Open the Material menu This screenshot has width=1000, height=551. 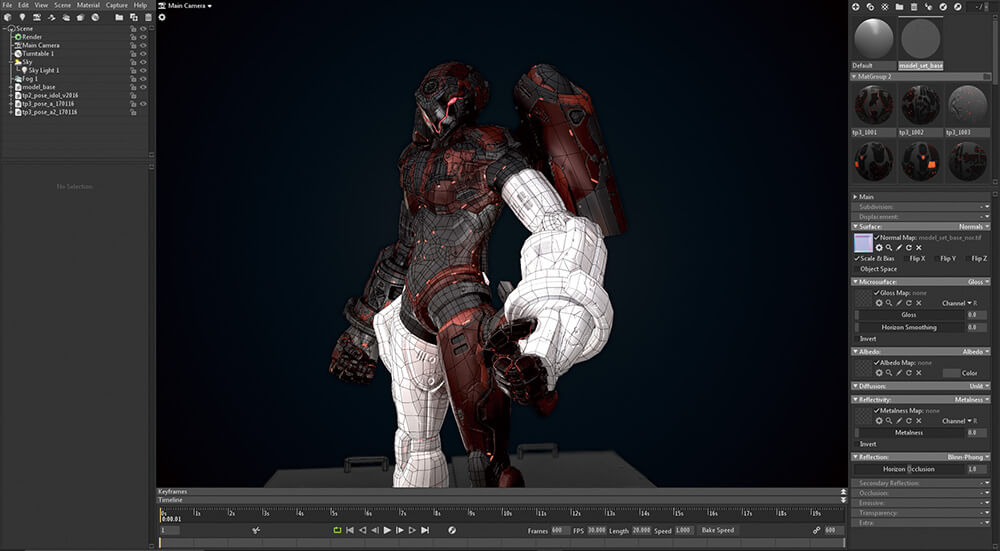pos(88,5)
